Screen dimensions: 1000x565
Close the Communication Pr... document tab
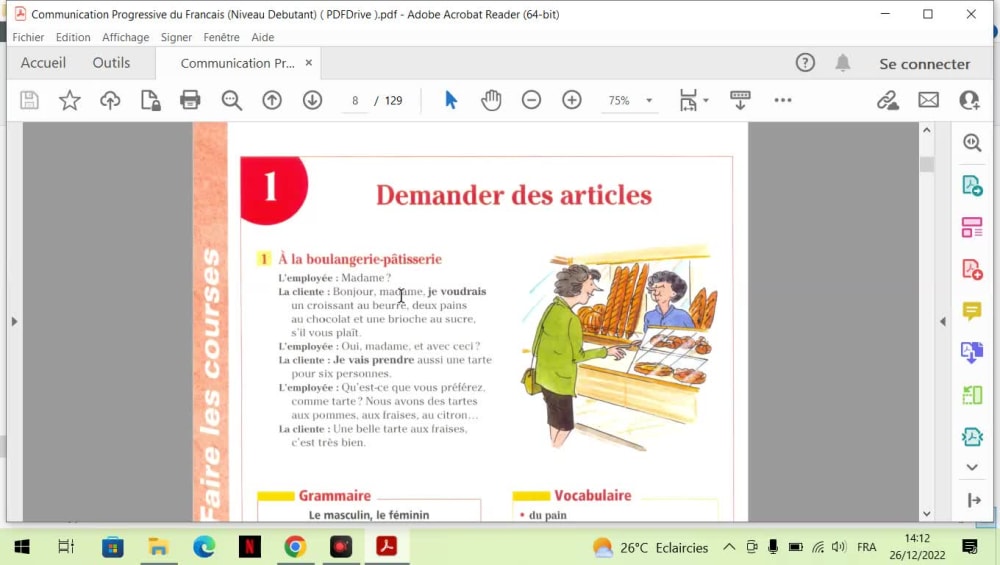coord(309,63)
